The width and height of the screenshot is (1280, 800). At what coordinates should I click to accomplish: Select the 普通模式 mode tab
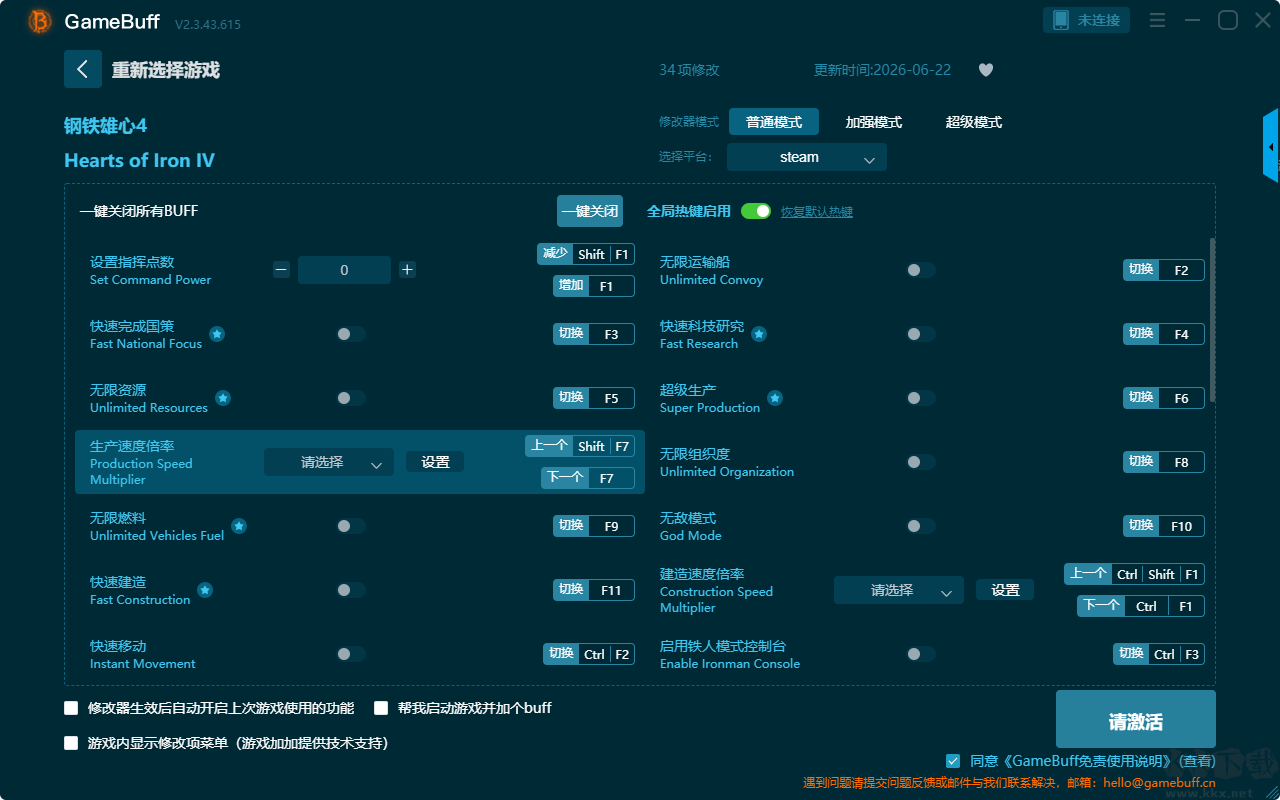(x=774, y=122)
